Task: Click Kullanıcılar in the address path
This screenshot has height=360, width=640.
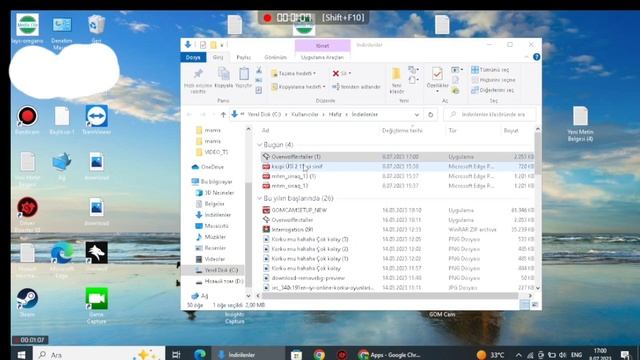Action: (x=304, y=115)
